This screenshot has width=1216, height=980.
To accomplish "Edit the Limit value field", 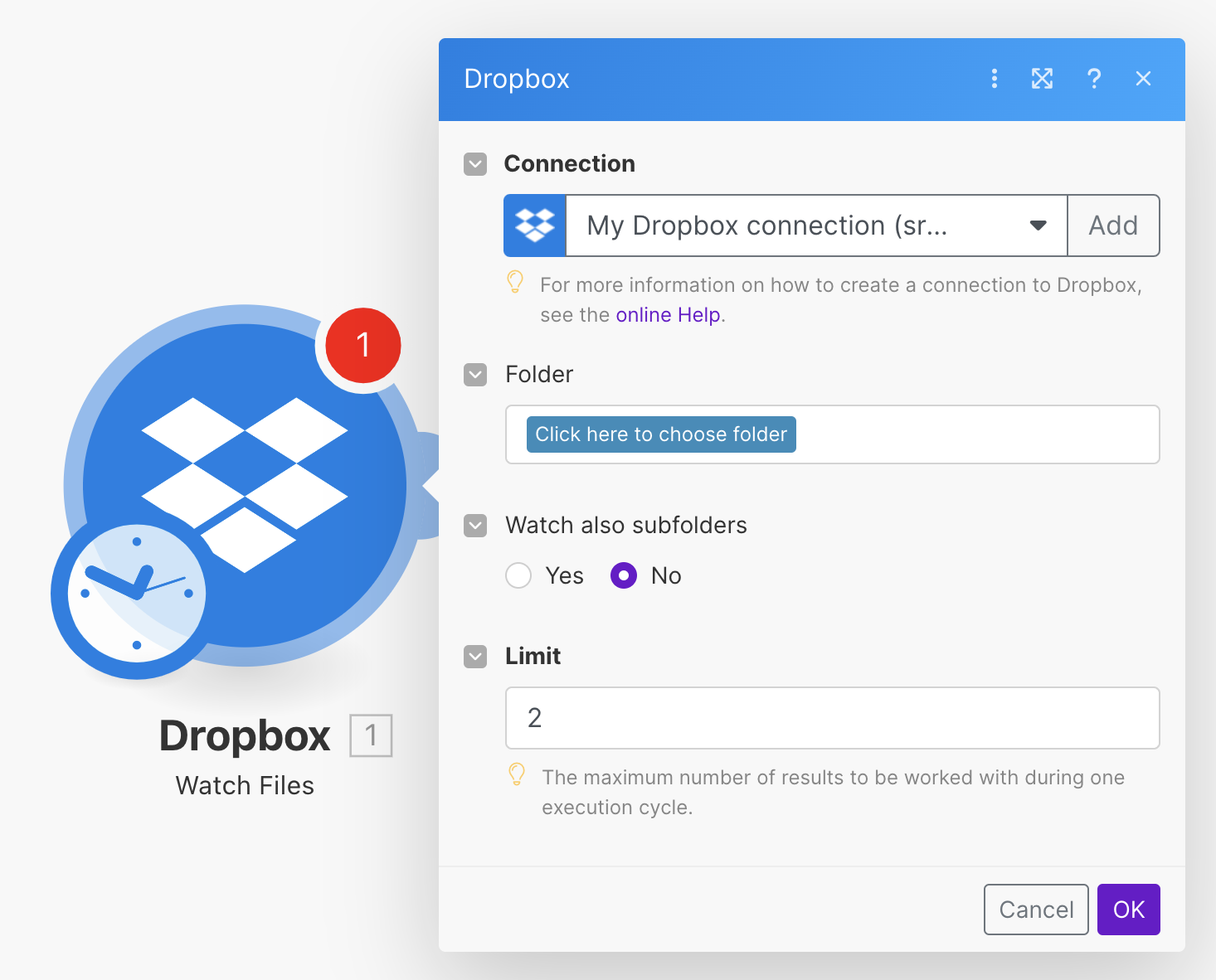I will (x=832, y=718).
